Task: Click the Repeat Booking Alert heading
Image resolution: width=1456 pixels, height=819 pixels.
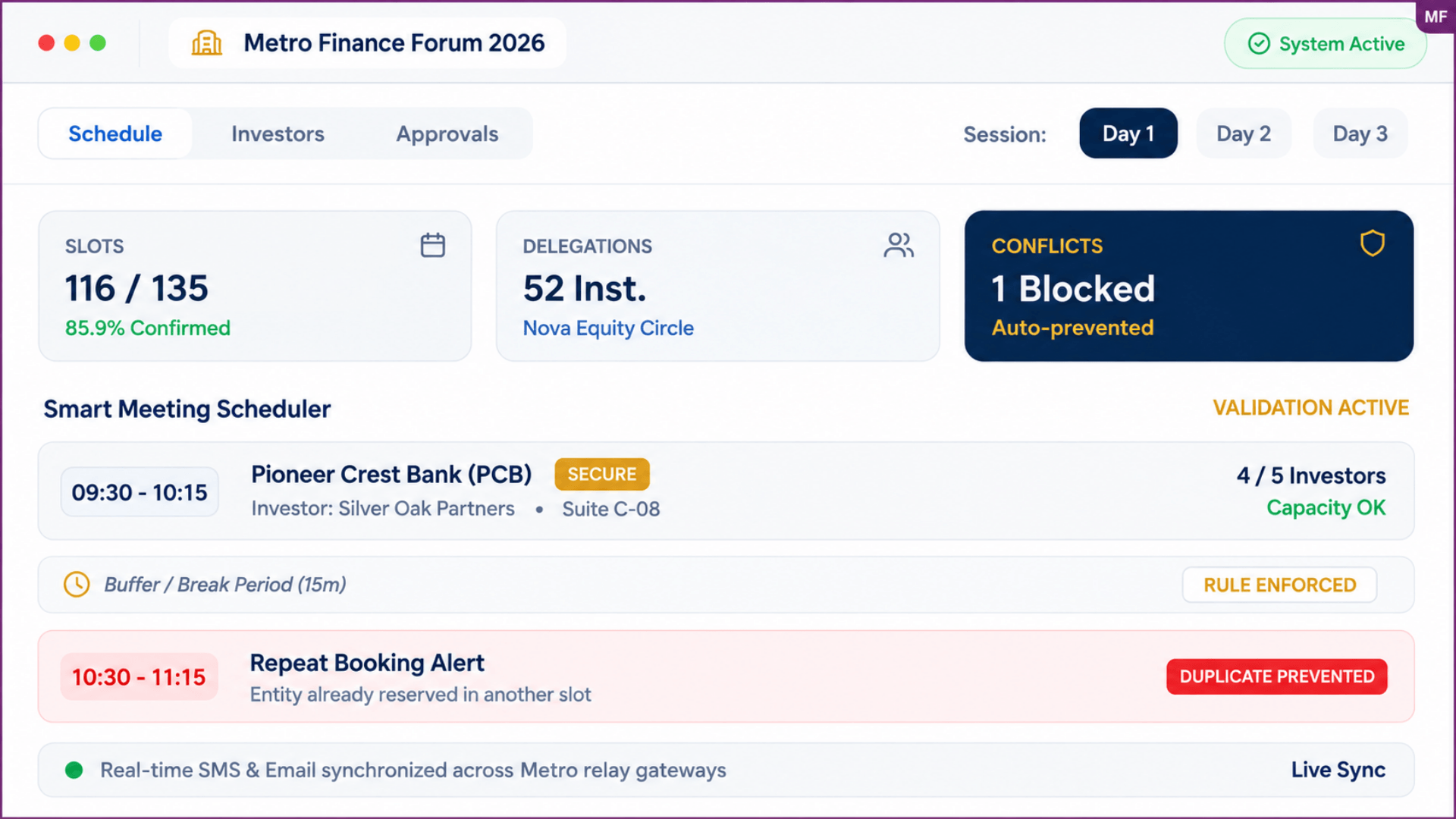Action: [367, 663]
